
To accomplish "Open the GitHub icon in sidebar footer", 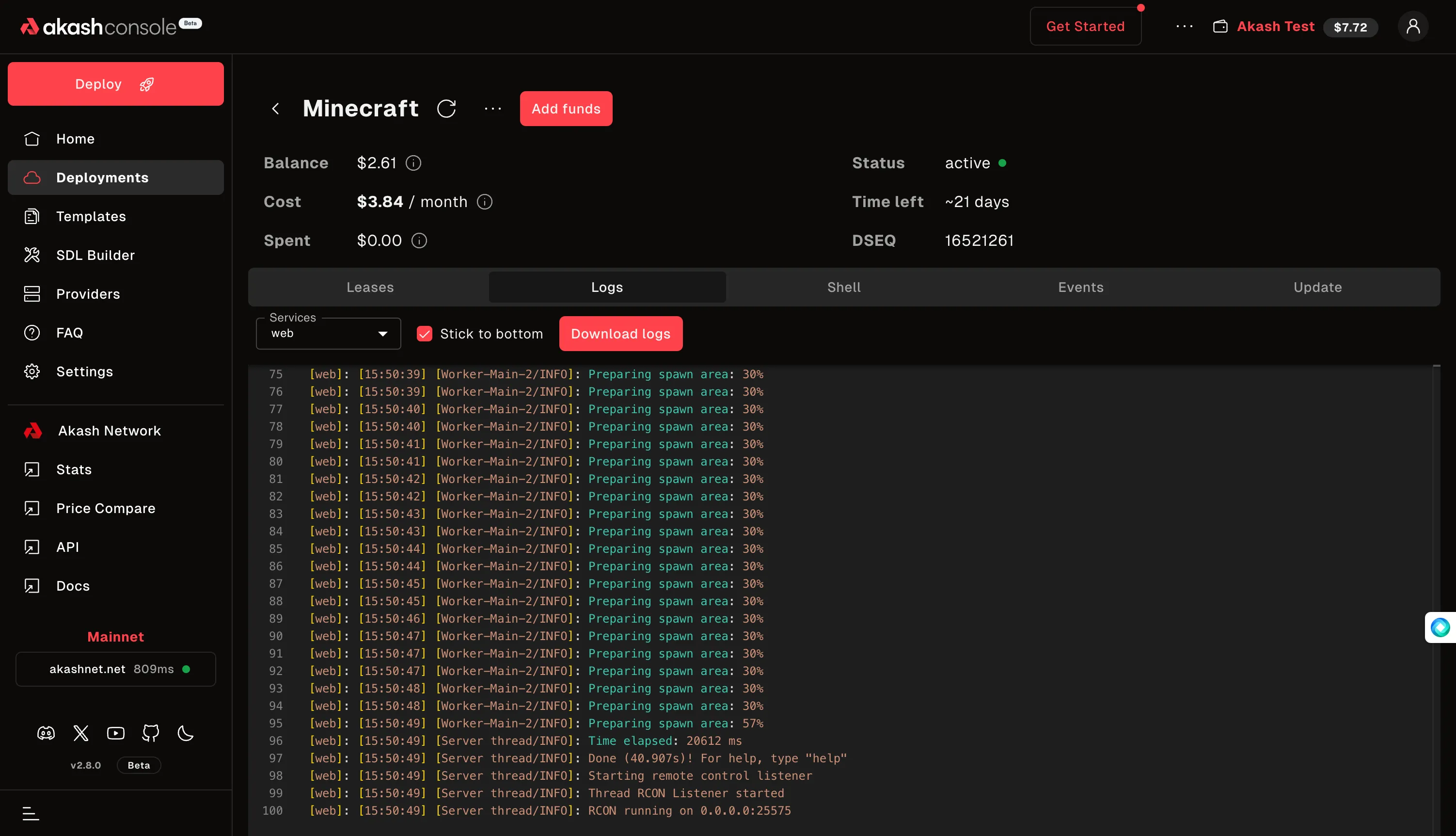I will [150, 733].
